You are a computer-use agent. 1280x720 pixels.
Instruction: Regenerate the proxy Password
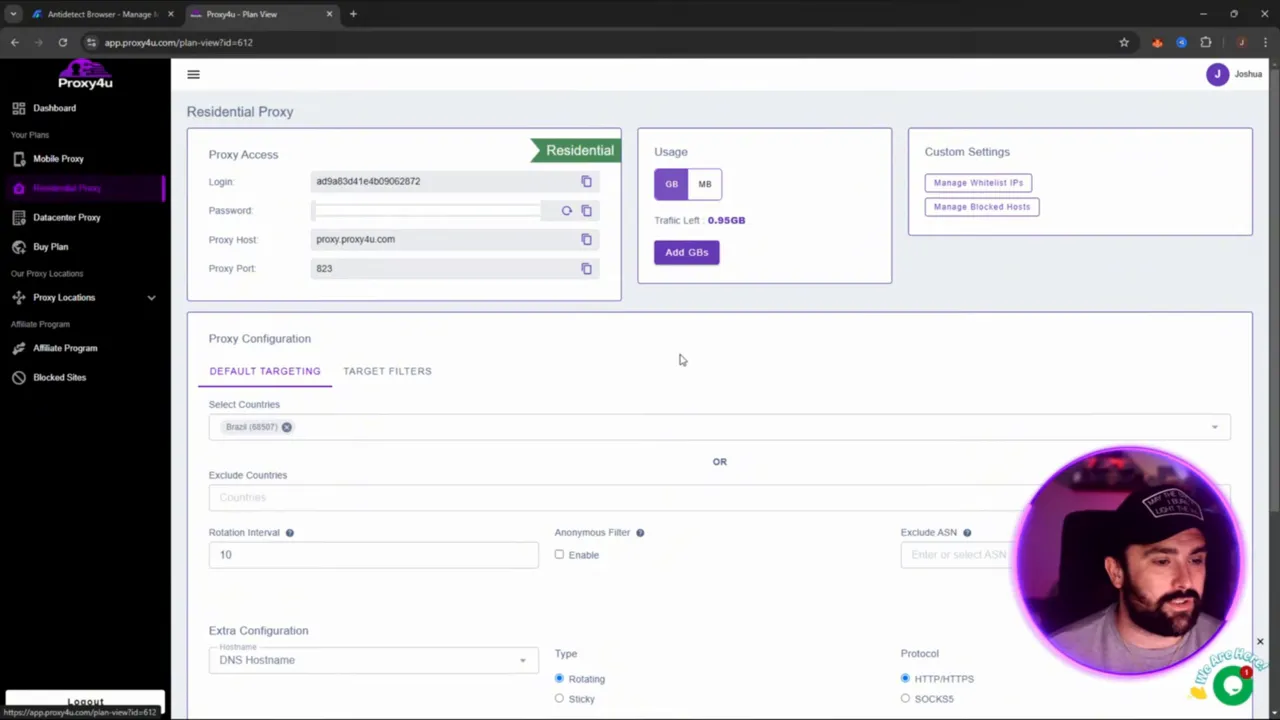566,210
